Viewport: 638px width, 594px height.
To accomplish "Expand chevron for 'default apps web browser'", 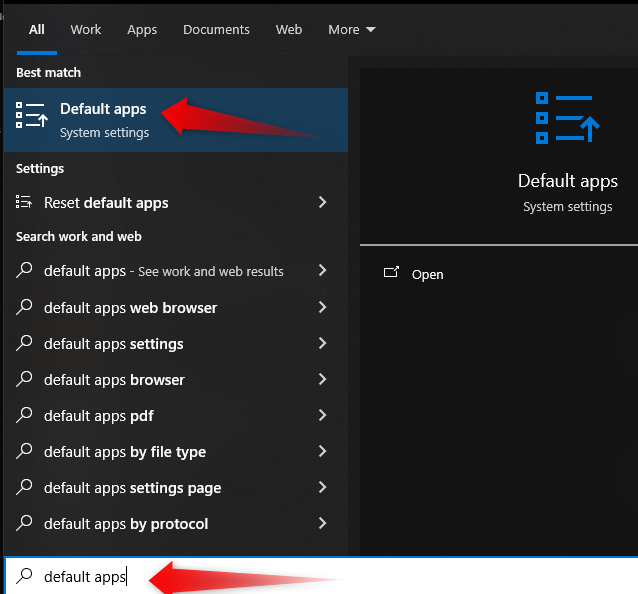I will coord(322,307).
